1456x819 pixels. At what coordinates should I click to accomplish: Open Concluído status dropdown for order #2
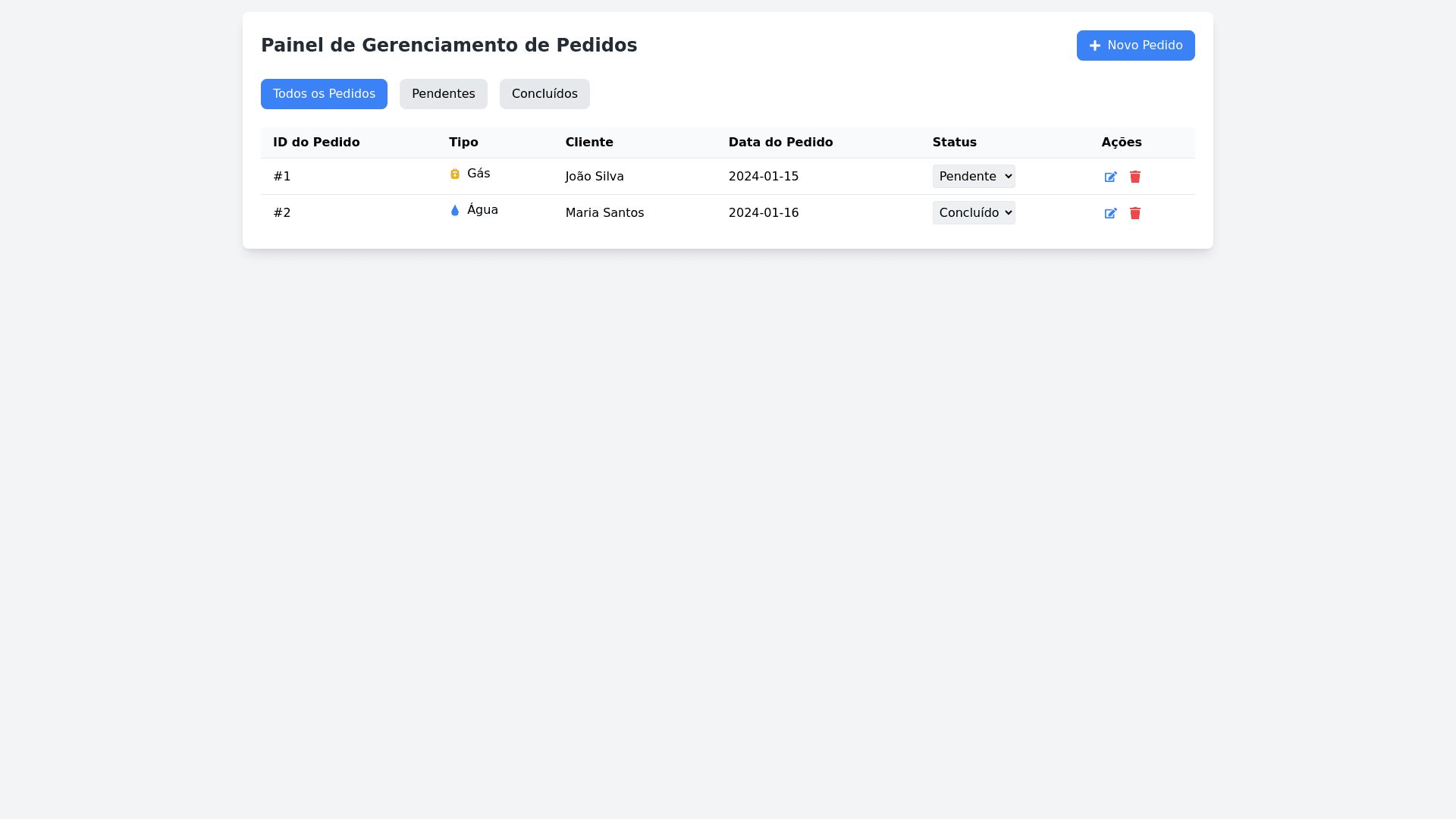[973, 212]
